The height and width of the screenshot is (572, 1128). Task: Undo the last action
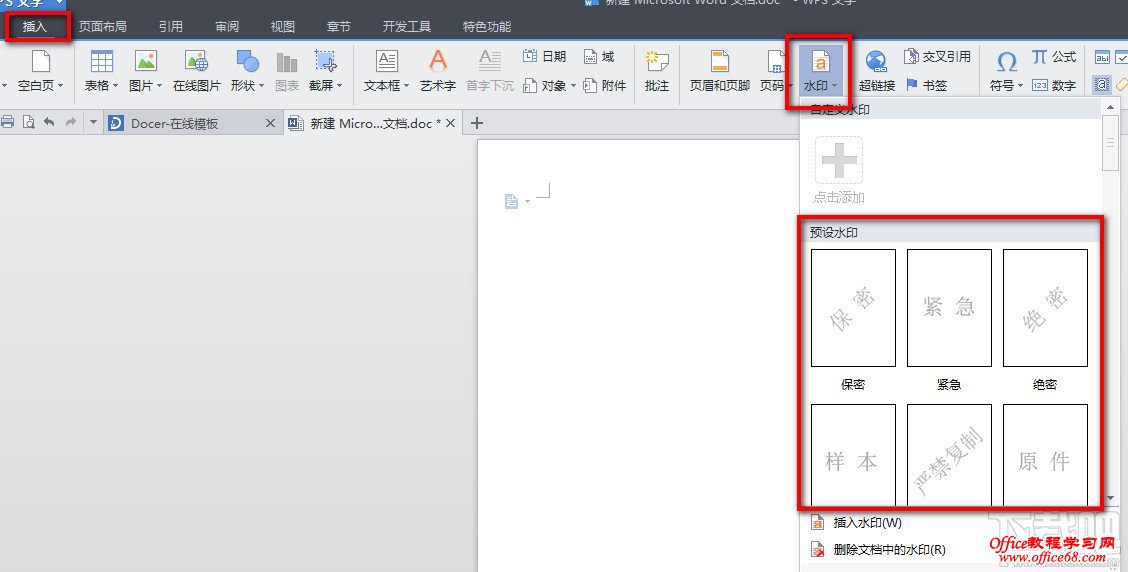click(49, 122)
